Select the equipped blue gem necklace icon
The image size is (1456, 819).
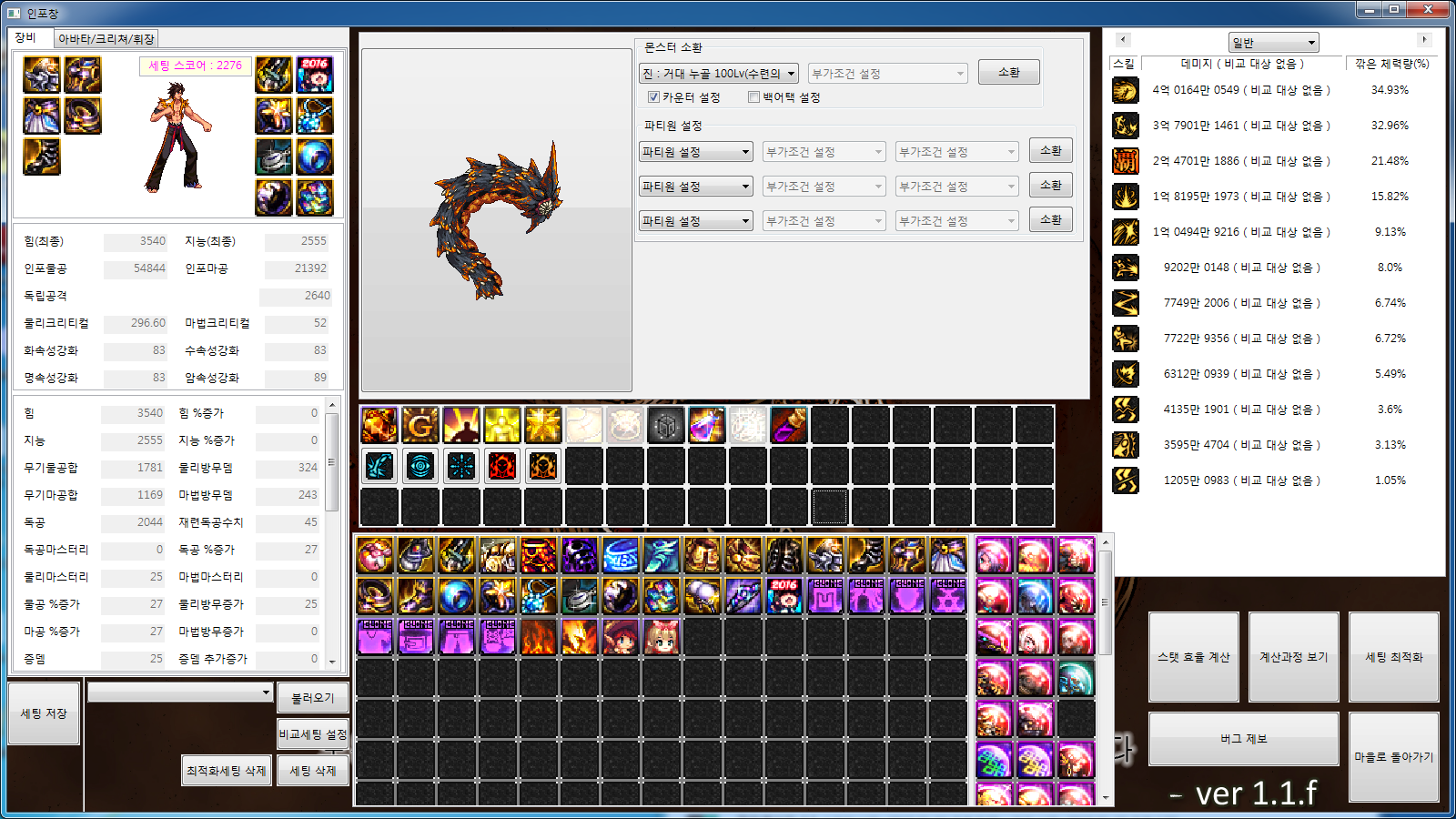(x=315, y=116)
